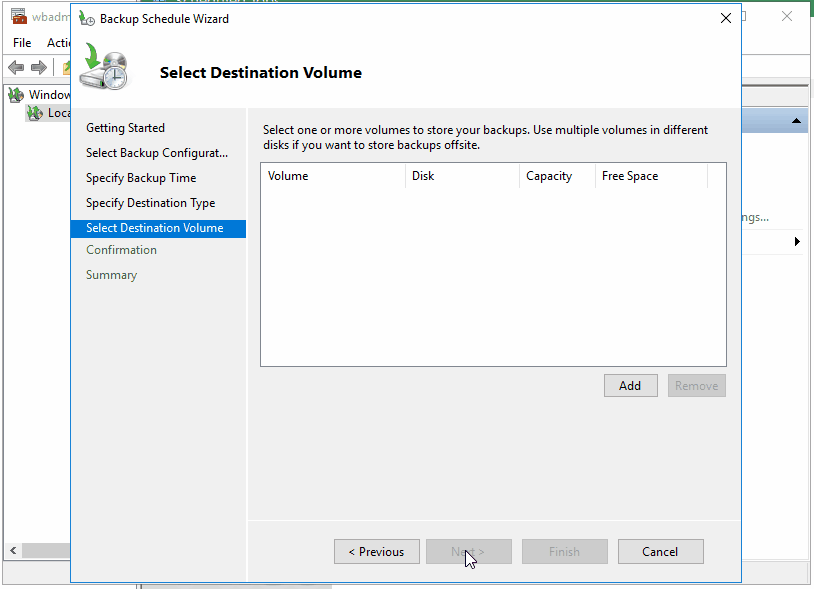Sort volumes by the Capacity column header
The height and width of the screenshot is (589, 814).
pyautogui.click(x=549, y=176)
